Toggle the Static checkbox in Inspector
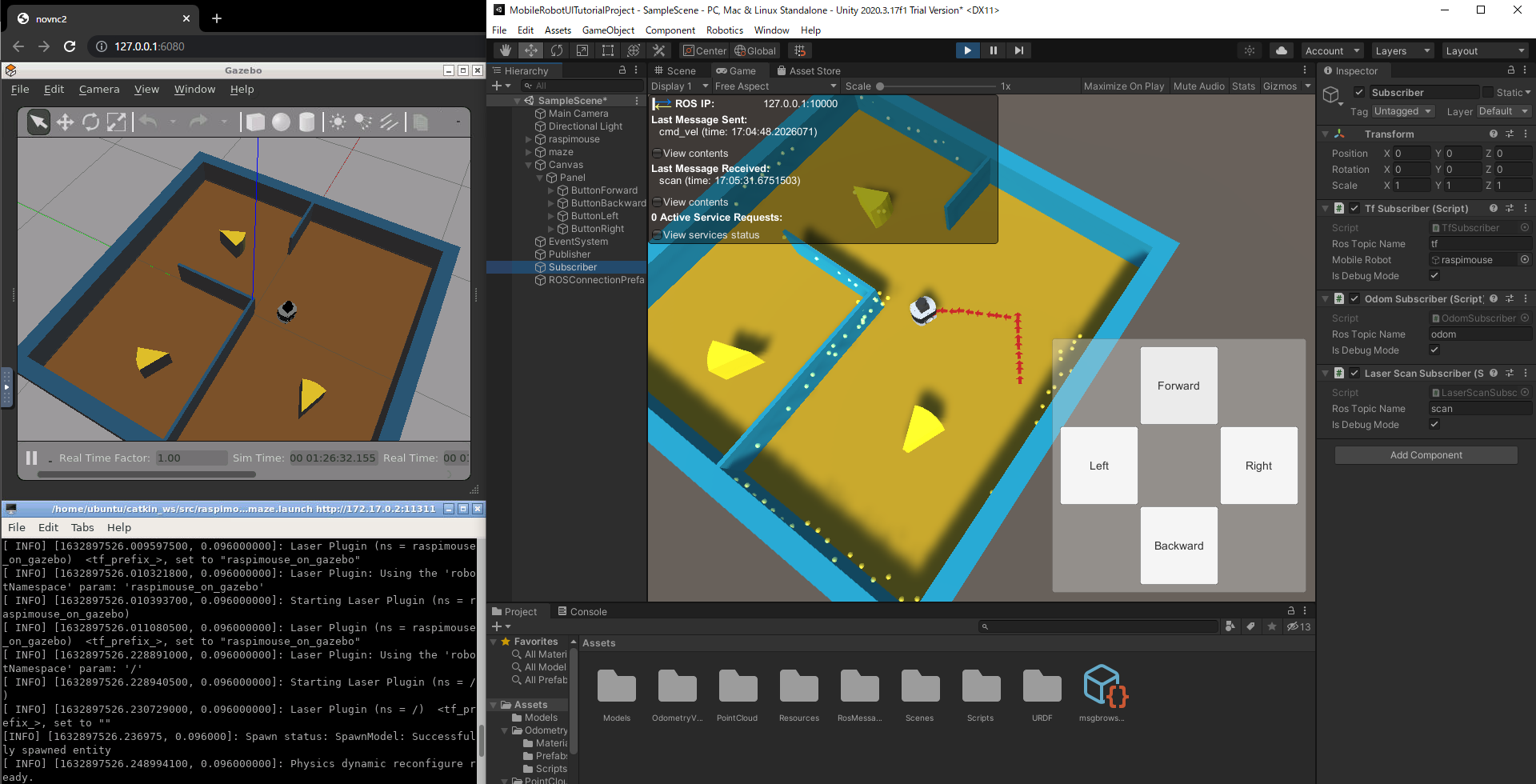This screenshot has width=1536, height=784. [1488, 92]
